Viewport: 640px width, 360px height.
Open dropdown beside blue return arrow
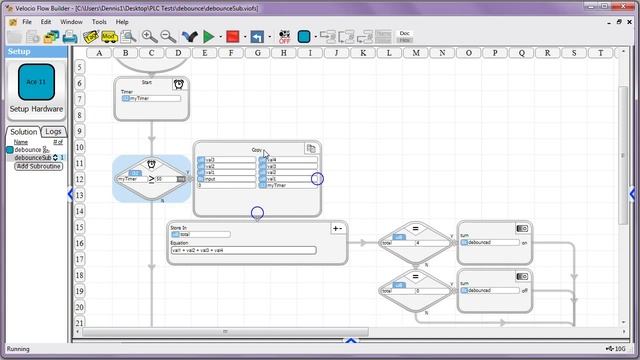point(269,37)
